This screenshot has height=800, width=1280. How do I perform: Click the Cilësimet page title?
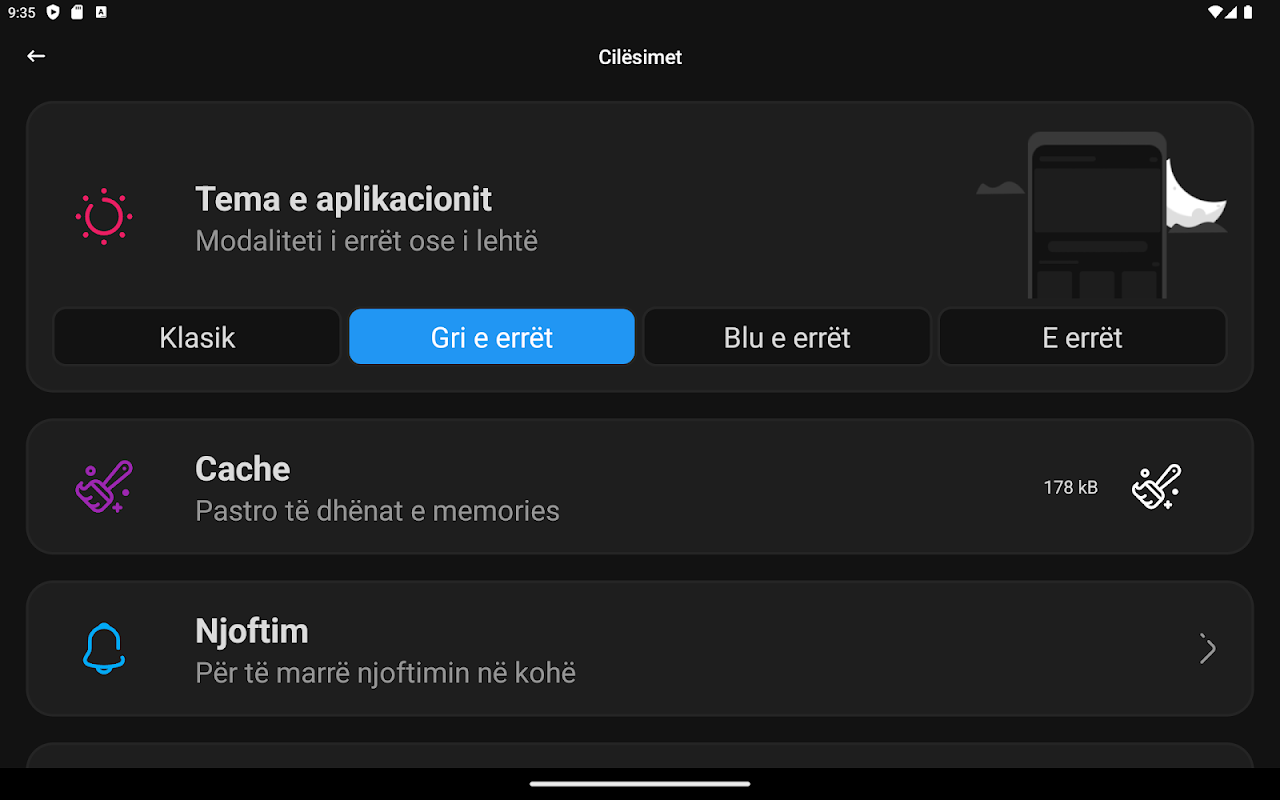click(640, 57)
